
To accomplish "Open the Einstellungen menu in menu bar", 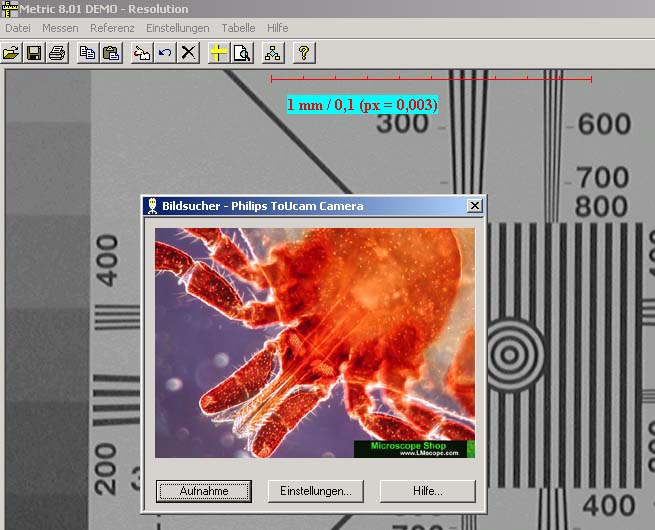I will point(178,28).
